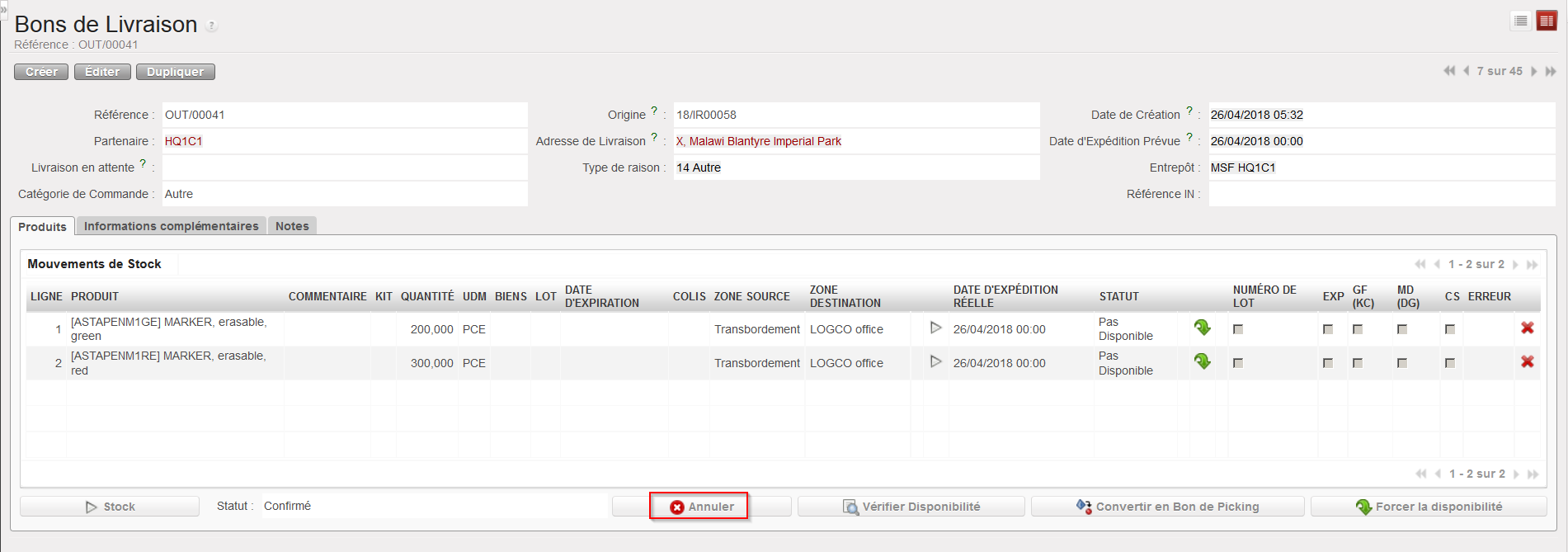Open partner link HQ1C1
1568x552 pixels.
click(x=183, y=141)
